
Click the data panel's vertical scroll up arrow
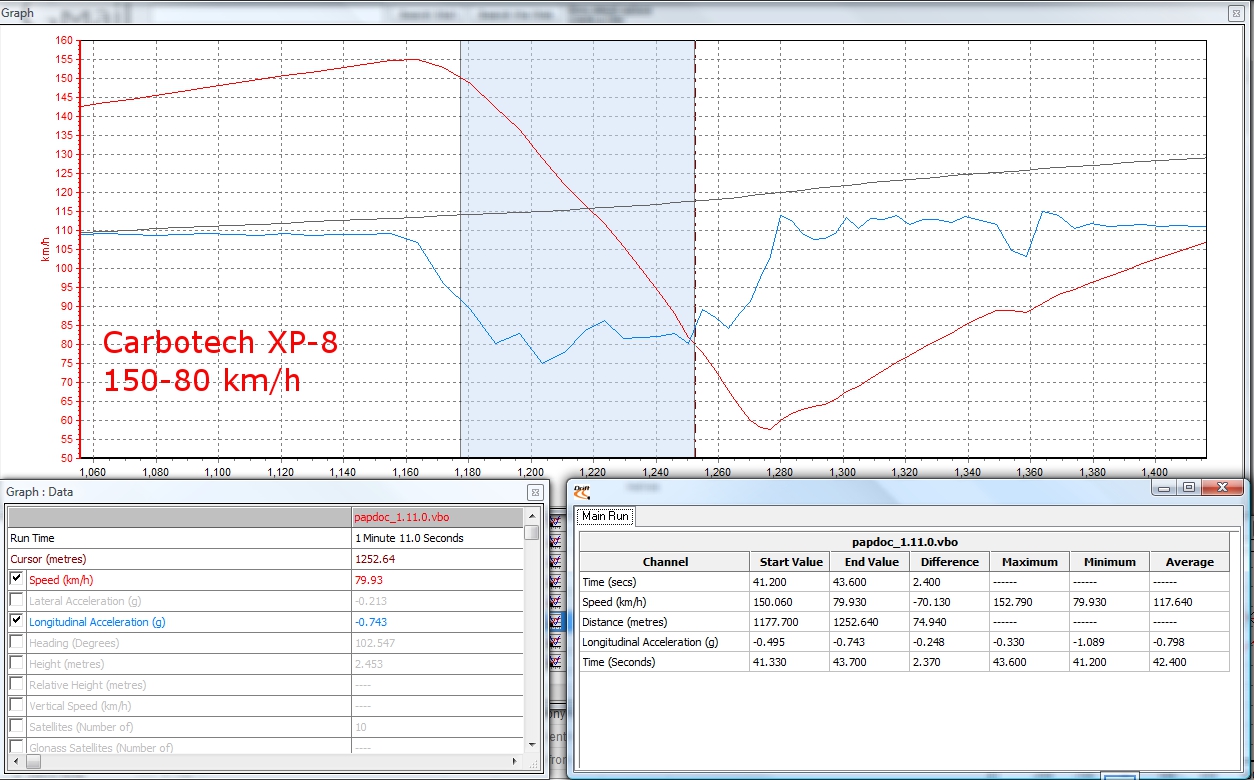tap(532, 516)
